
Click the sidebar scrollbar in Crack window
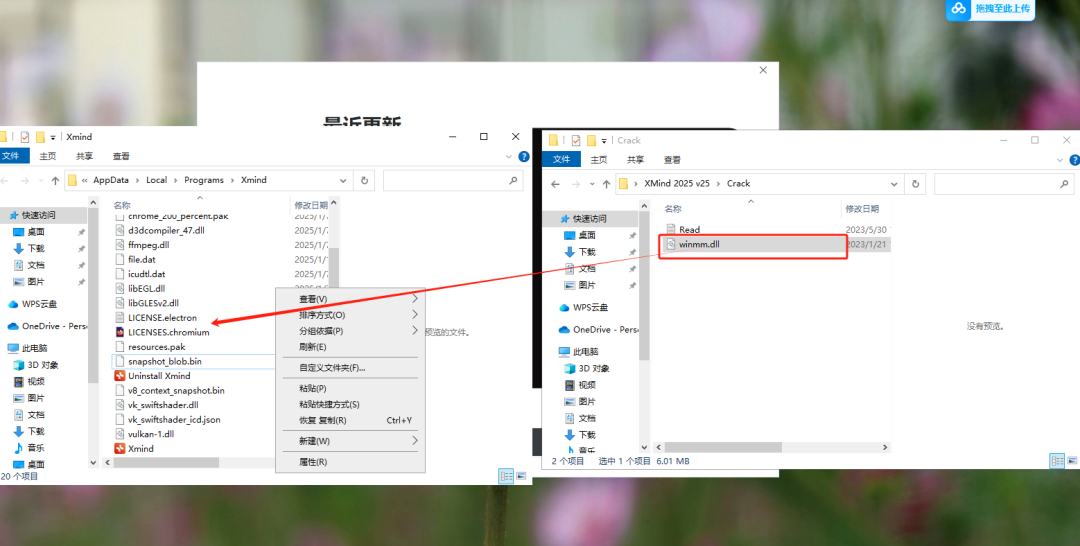point(644,286)
